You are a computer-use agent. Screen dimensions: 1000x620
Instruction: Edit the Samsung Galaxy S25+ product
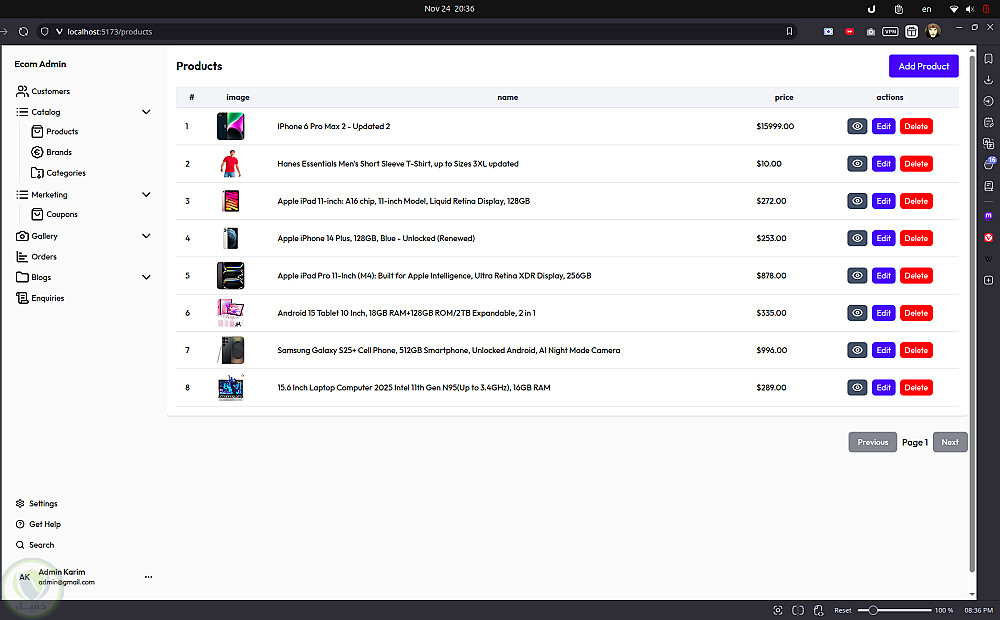pyautogui.click(x=883, y=350)
